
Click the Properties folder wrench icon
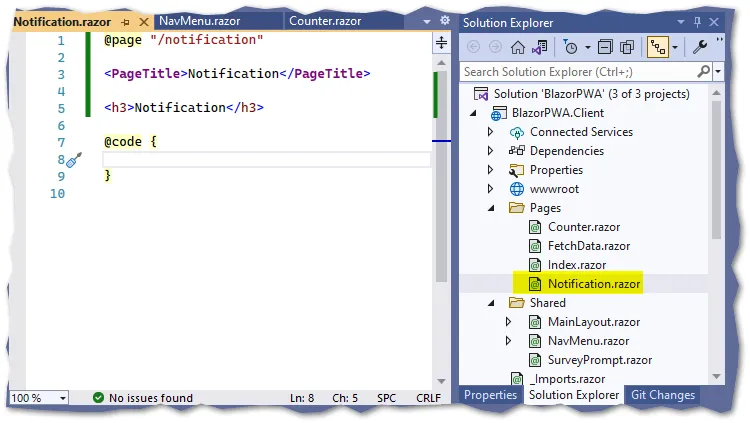pyautogui.click(x=516, y=170)
